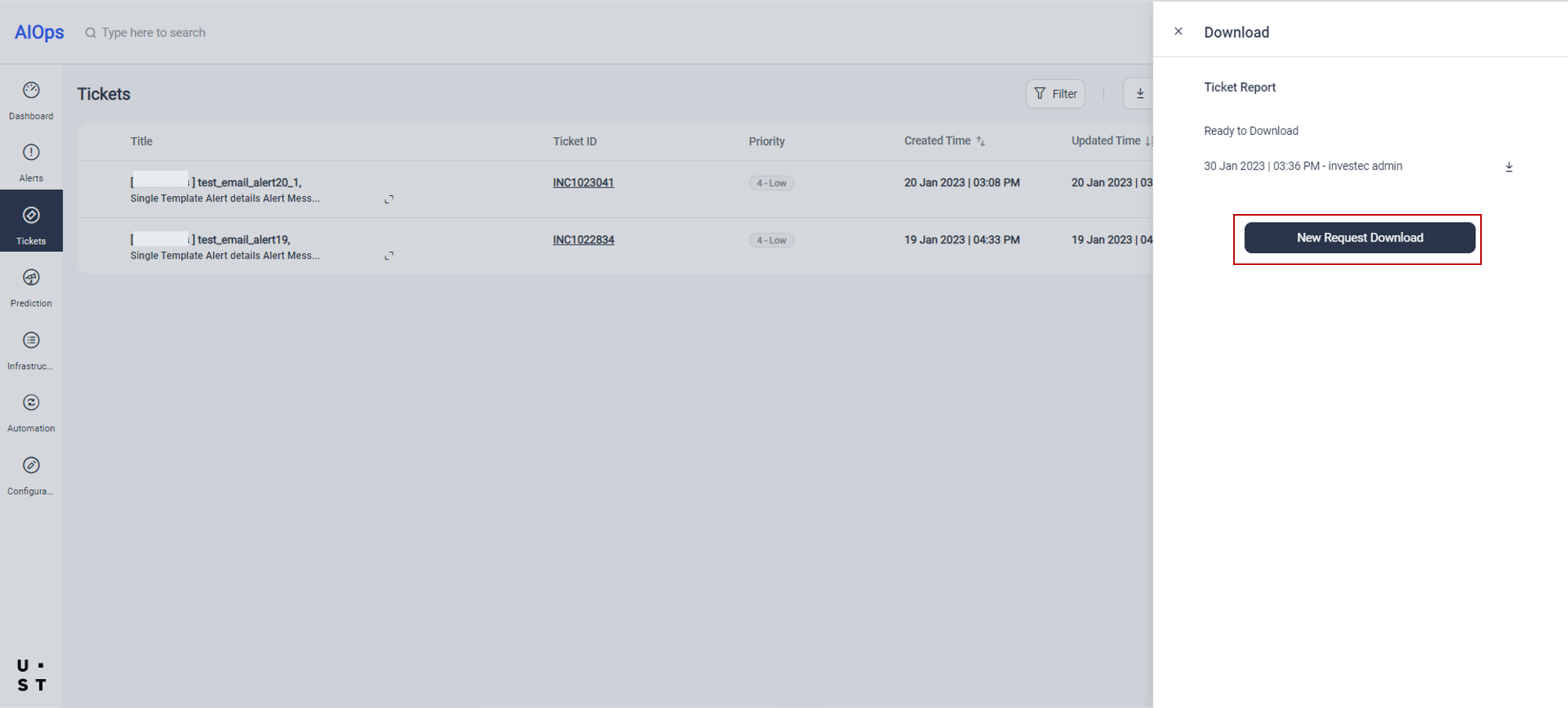Screen dimensions: 1568x708
Task: Open ticket INC1023041 link
Action: click(583, 183)
